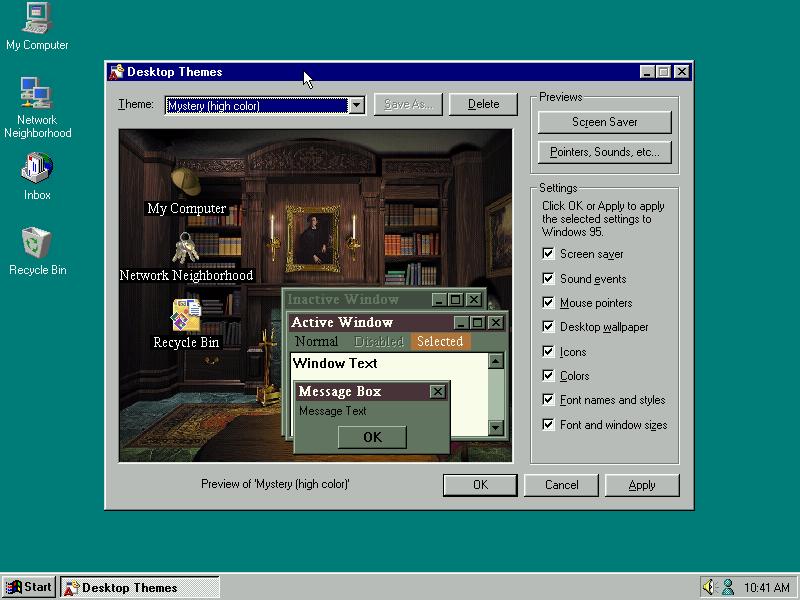
Task: Click Normal menu item in preview window
Action: 316,341
